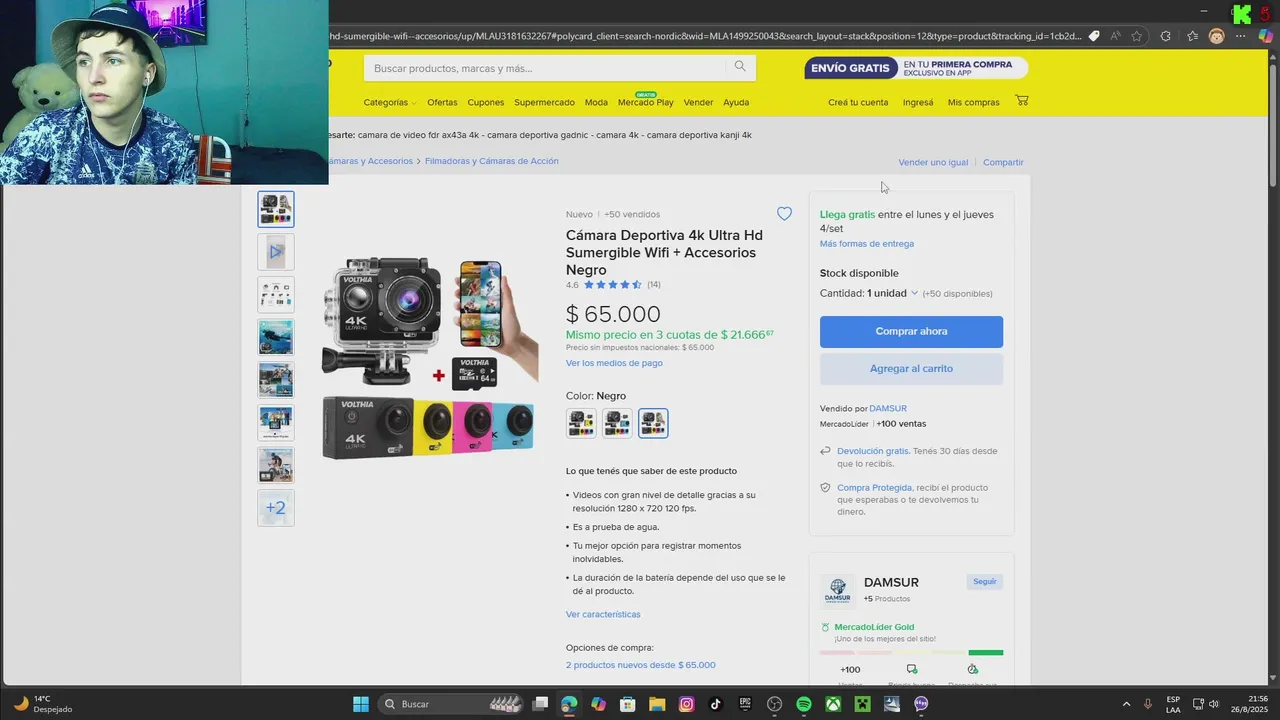Click Más formas de entrega link
Image resolution: width=1280 pixels, height=720 pixels.
click(867, 243)
